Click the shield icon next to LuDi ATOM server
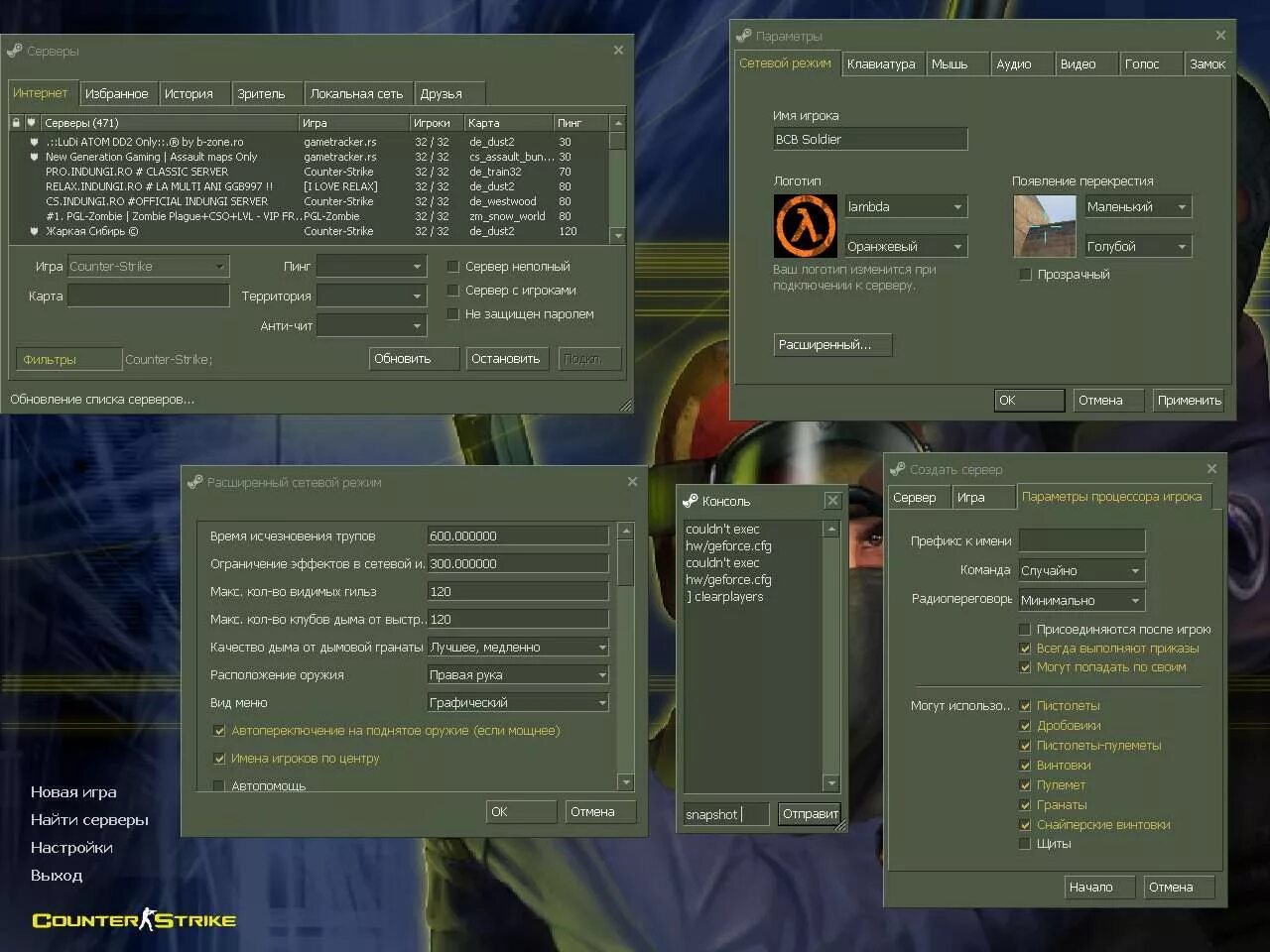 pyautogui.click(x=35, y=142)
